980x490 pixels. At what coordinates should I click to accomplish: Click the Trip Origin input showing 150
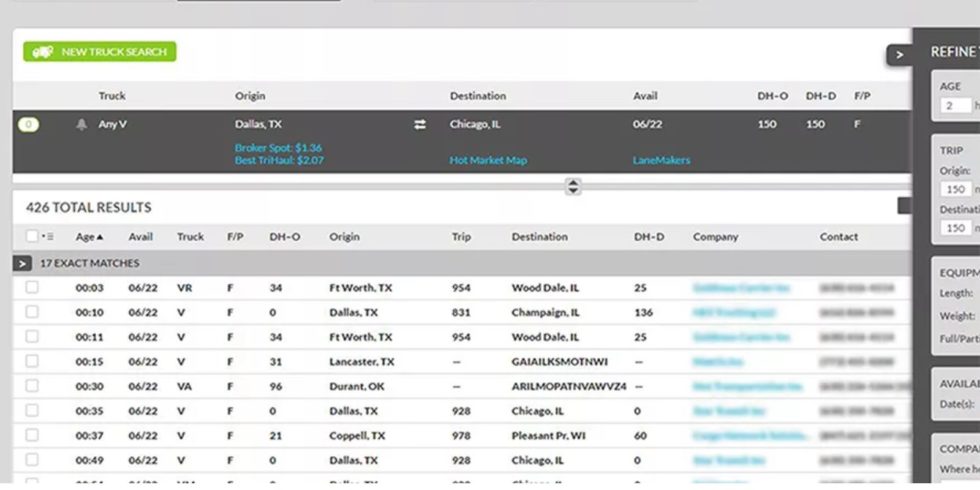pyautogui.click(x=956, y=189)
